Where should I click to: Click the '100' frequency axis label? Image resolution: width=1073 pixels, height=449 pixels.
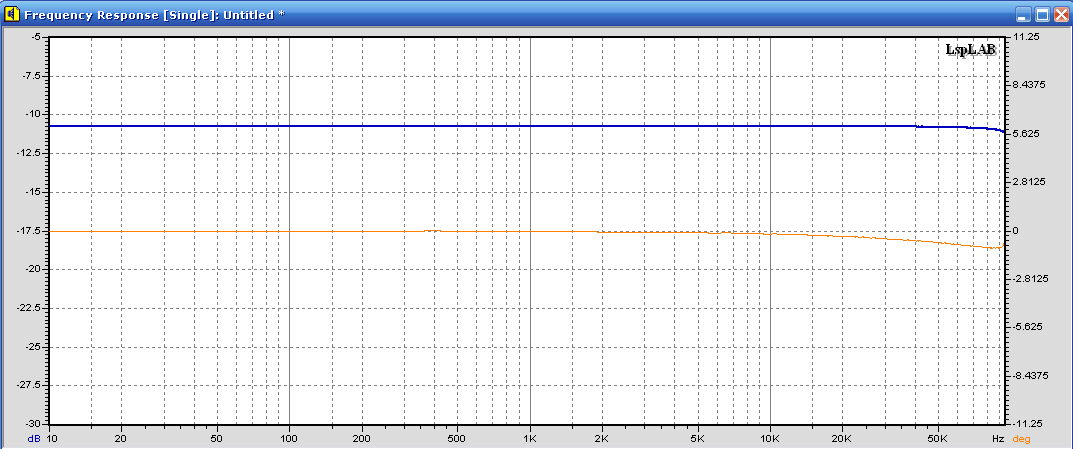[x=289, y=439]
